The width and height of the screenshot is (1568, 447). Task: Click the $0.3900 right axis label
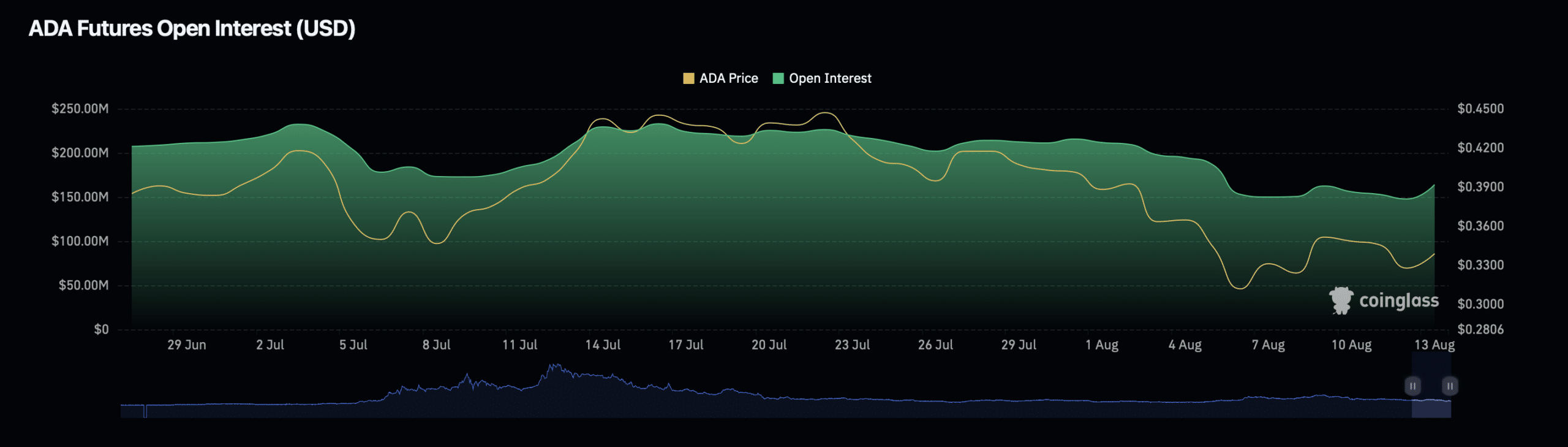click(x=1480, y=187)
